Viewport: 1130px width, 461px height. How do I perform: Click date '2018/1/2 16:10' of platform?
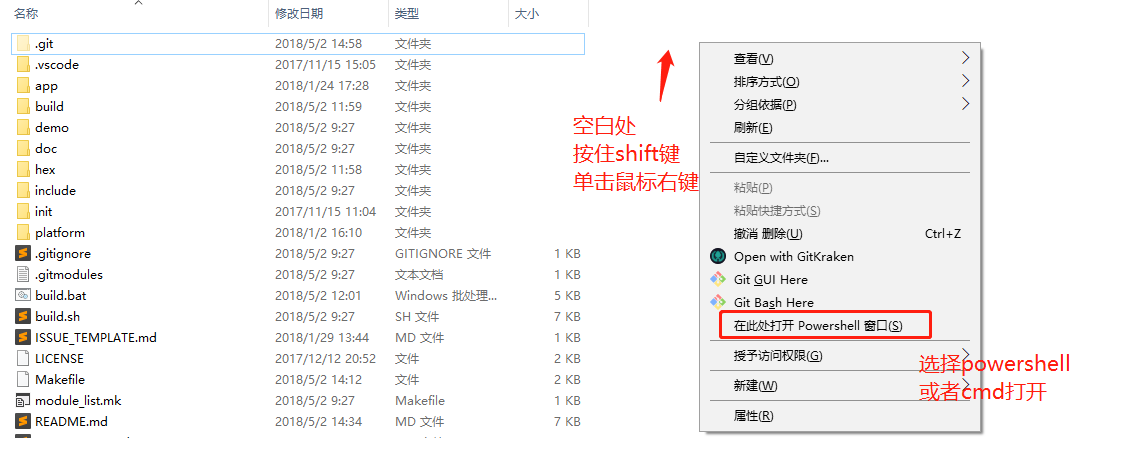point(318,233)
